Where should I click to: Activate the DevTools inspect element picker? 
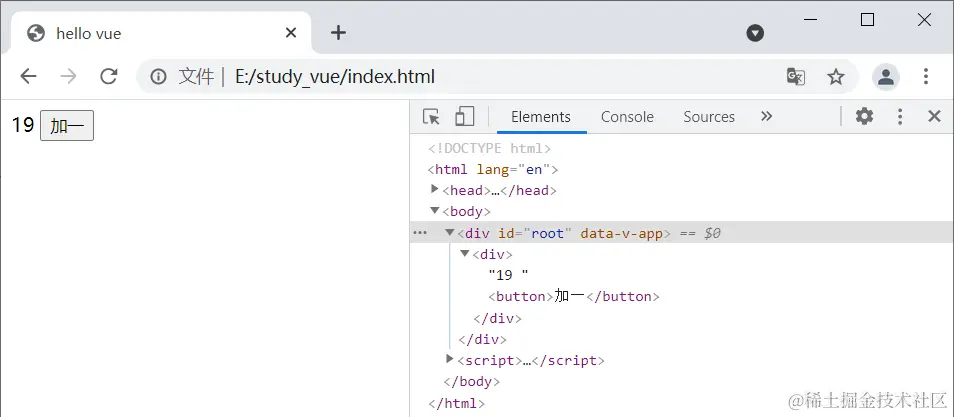click(431, 116)
